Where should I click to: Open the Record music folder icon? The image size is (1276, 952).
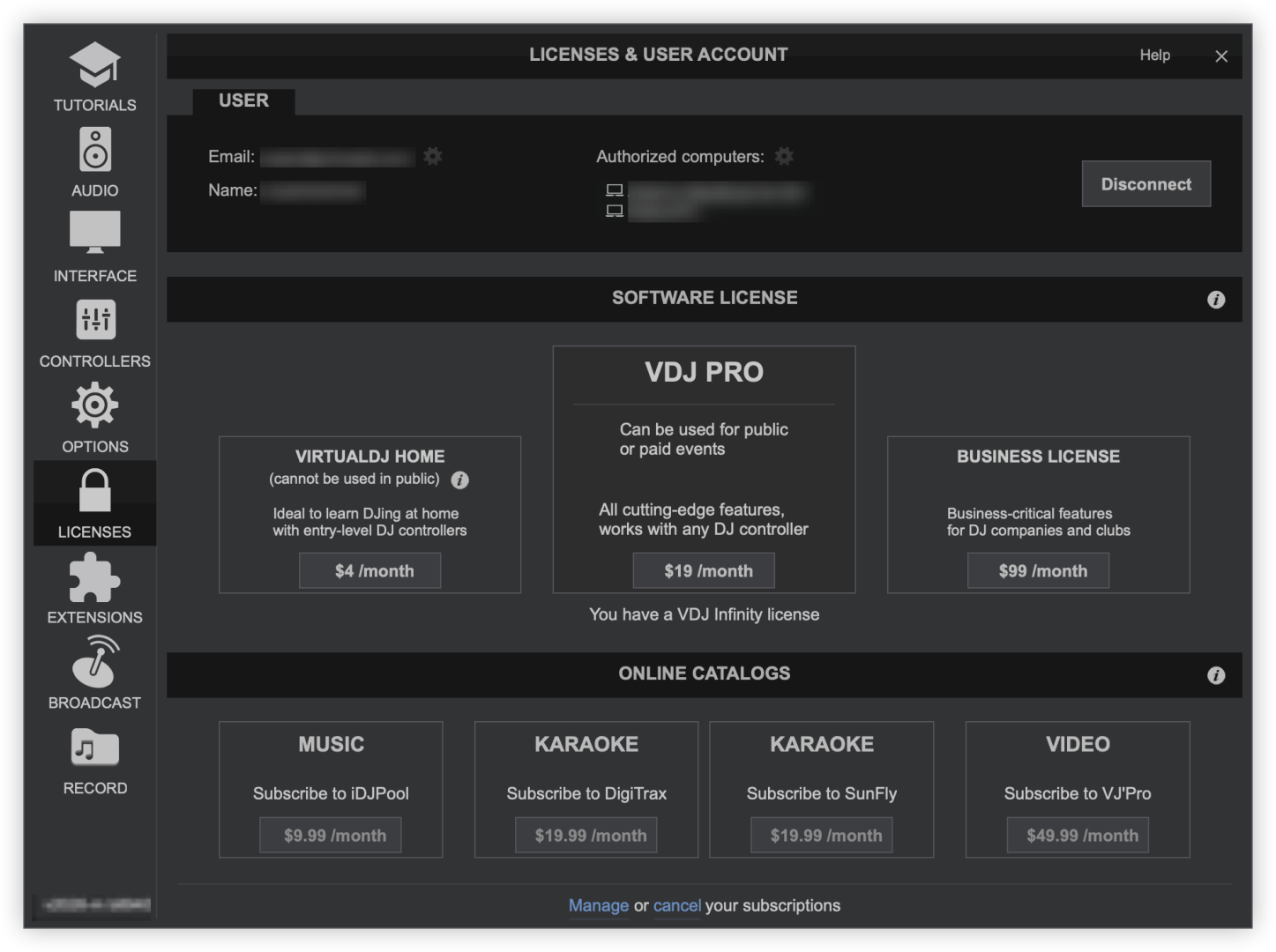pyautogui.click(x=94, y=748)
